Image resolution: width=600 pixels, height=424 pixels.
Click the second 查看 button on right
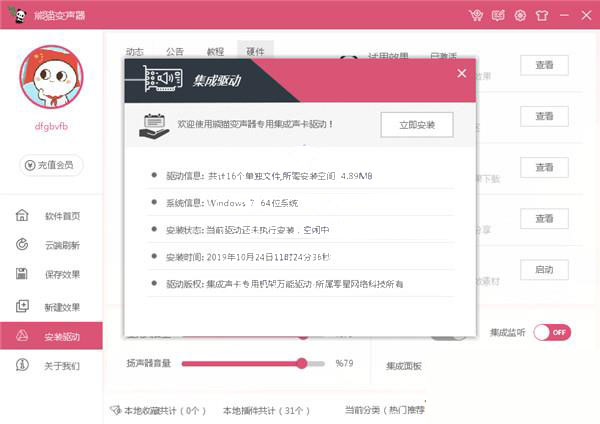(544, 116)
